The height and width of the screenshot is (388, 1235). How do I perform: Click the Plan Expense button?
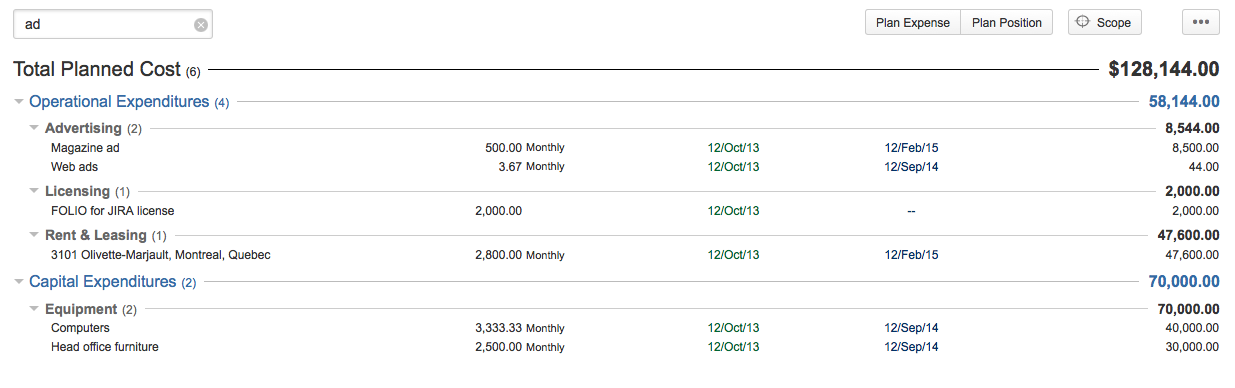click(913, 22)
